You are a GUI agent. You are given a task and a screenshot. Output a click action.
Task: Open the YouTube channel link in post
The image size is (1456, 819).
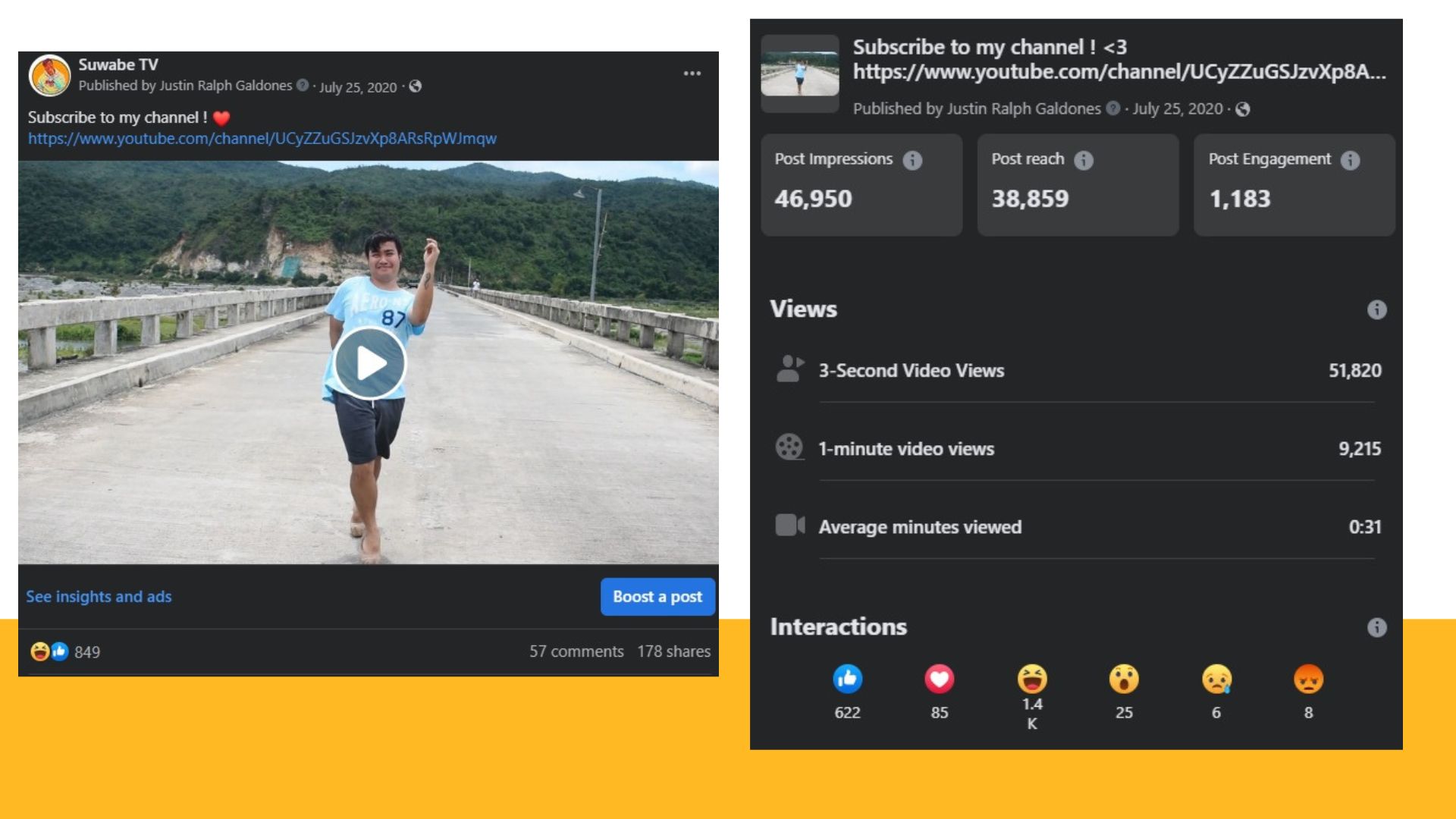[262, 139]
